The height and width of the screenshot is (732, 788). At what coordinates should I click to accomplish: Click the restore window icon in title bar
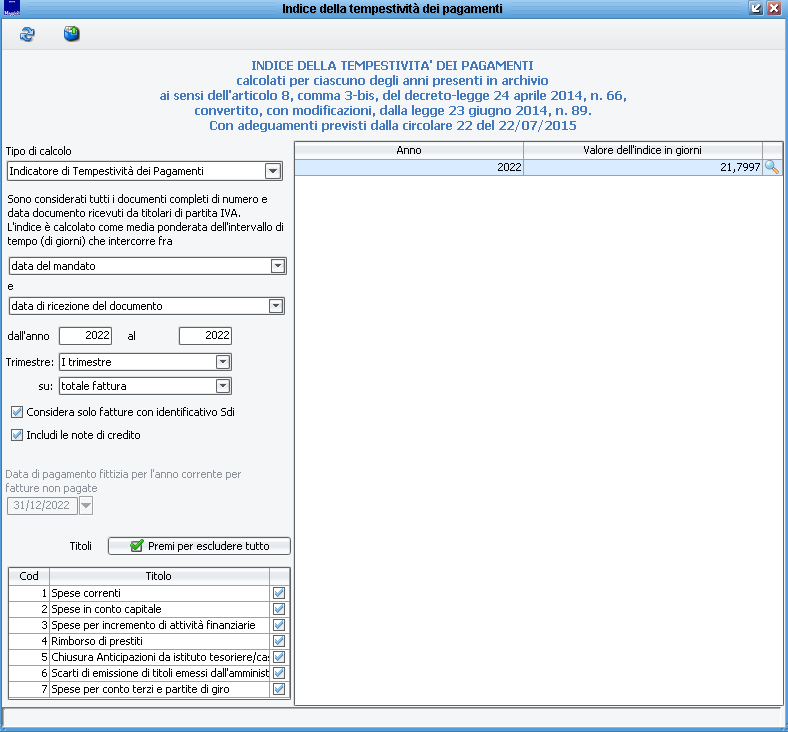pos(756,8)
